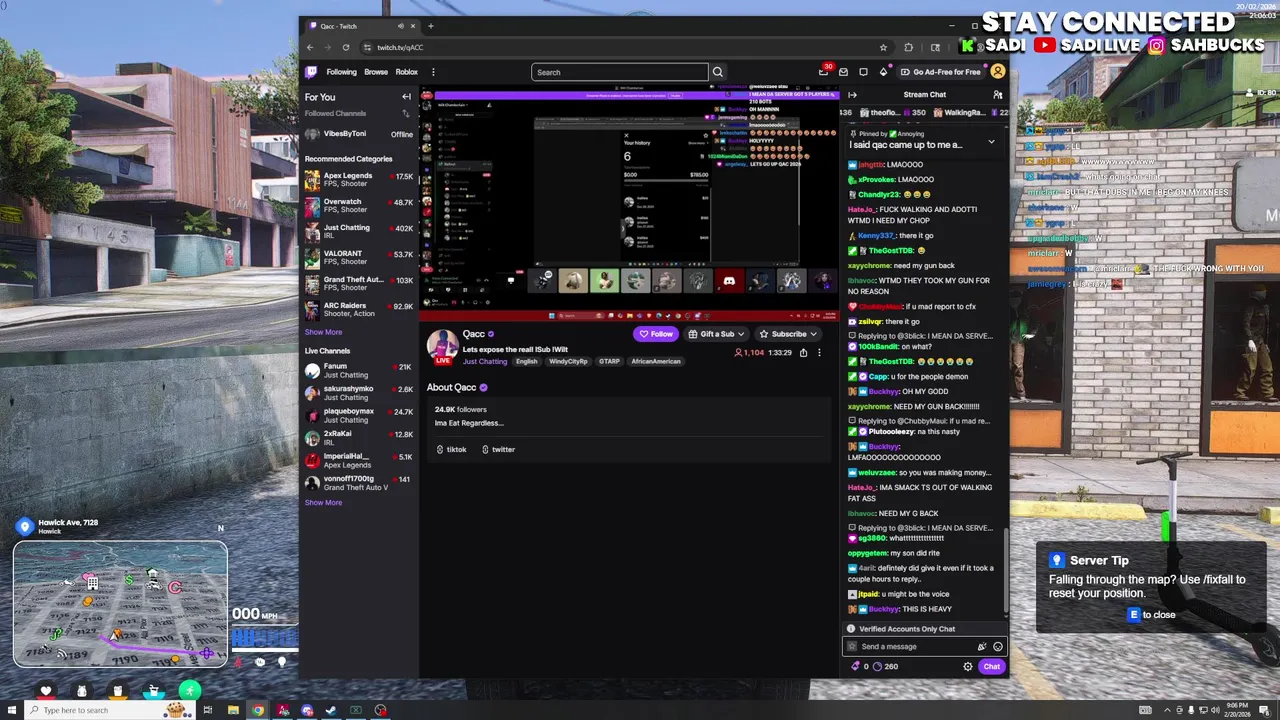The height and width of the screenshot is (720, 1280).
Task: Open the emote picker in chat input
Action: point(997,646)
